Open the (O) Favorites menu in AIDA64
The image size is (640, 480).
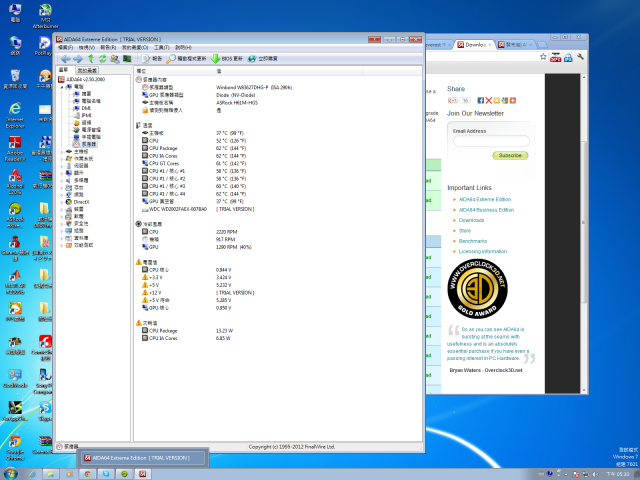click(x=135, y=48)
